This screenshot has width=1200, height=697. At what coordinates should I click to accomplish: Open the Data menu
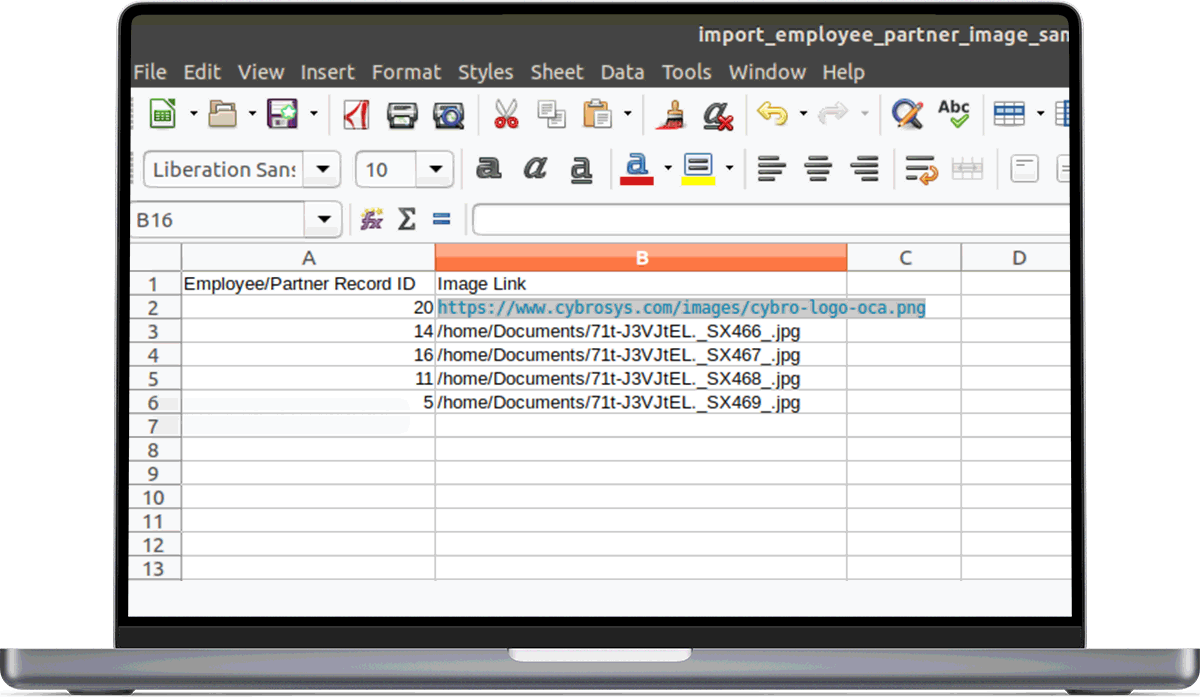pyautogui.click(x=622, y=72)
